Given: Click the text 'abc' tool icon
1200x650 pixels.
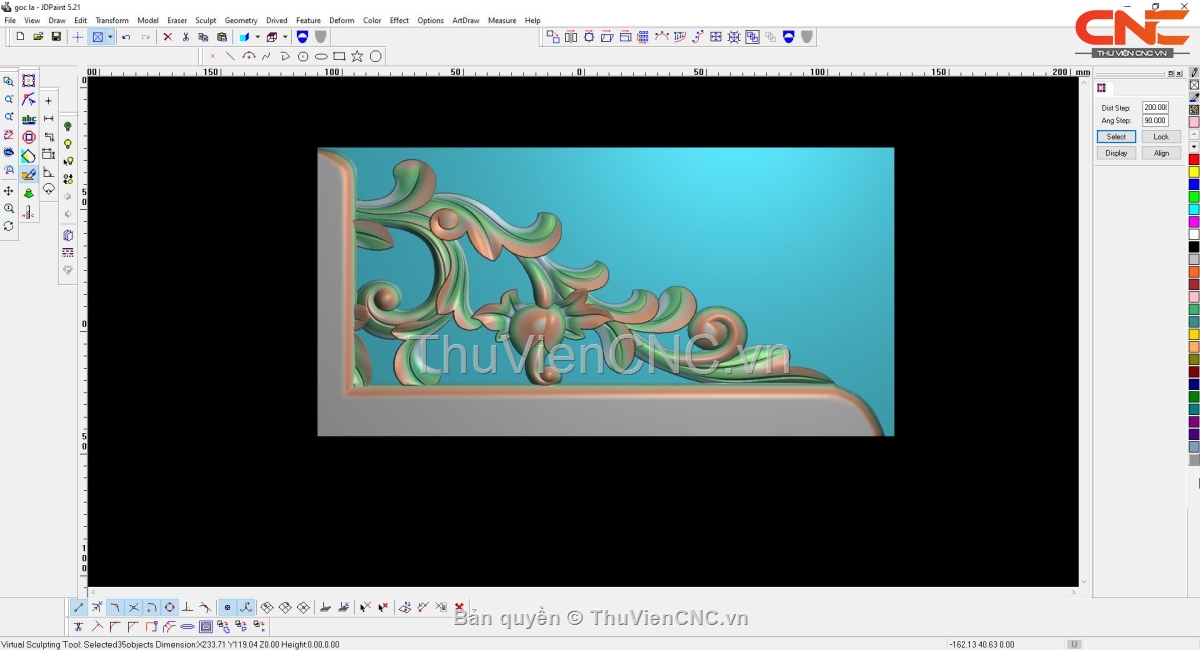Looking at the screenshot, I should tap(29, 119).
